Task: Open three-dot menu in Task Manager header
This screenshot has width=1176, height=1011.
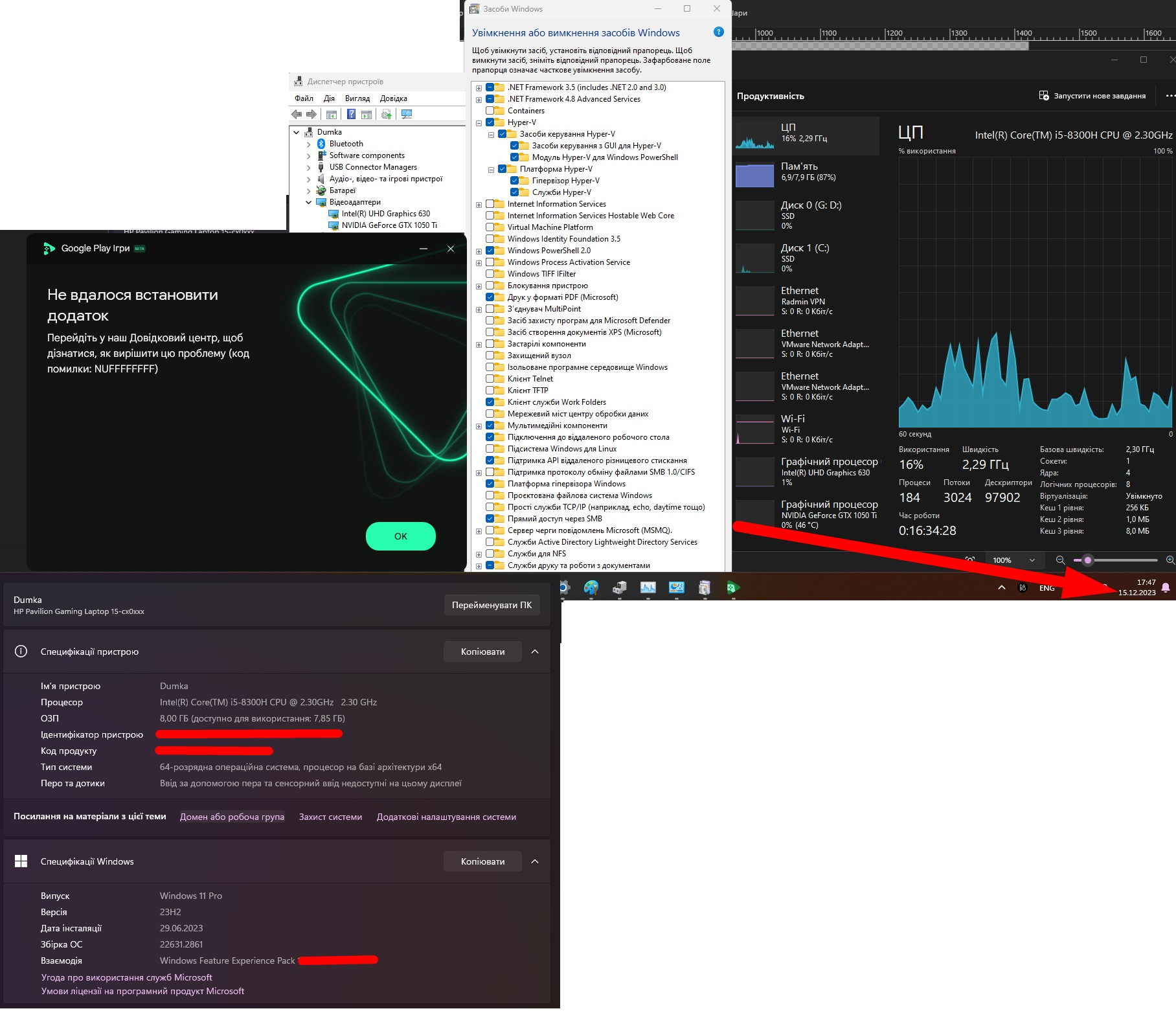Action: pos(1170,96)
